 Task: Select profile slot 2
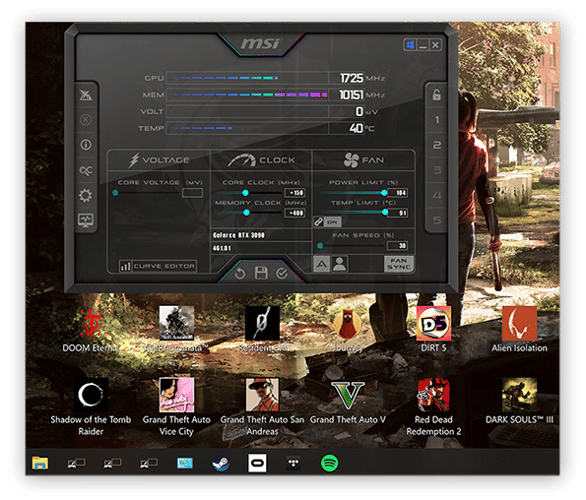[x=437, y=145]
